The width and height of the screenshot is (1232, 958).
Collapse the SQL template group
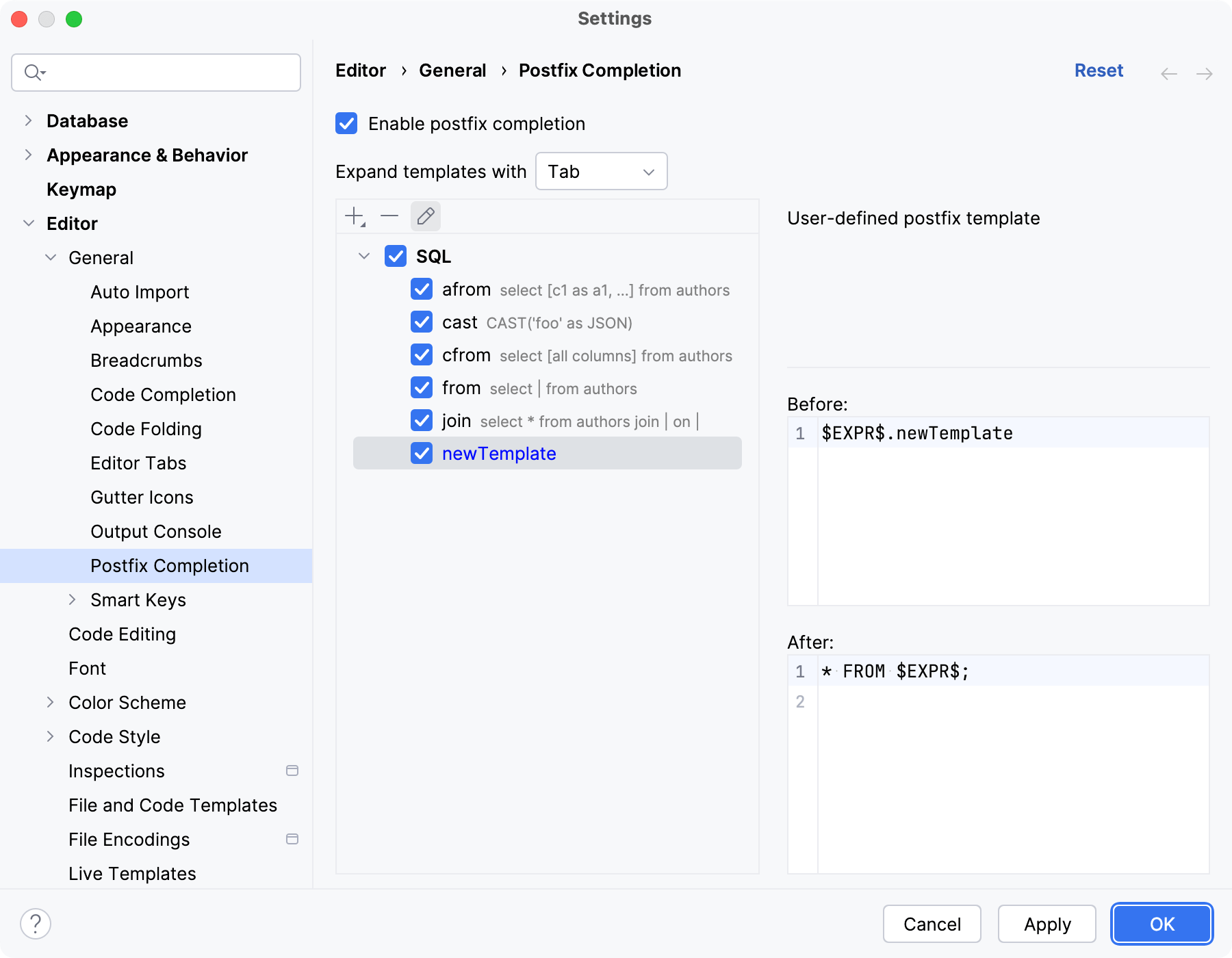coord(363,256)
